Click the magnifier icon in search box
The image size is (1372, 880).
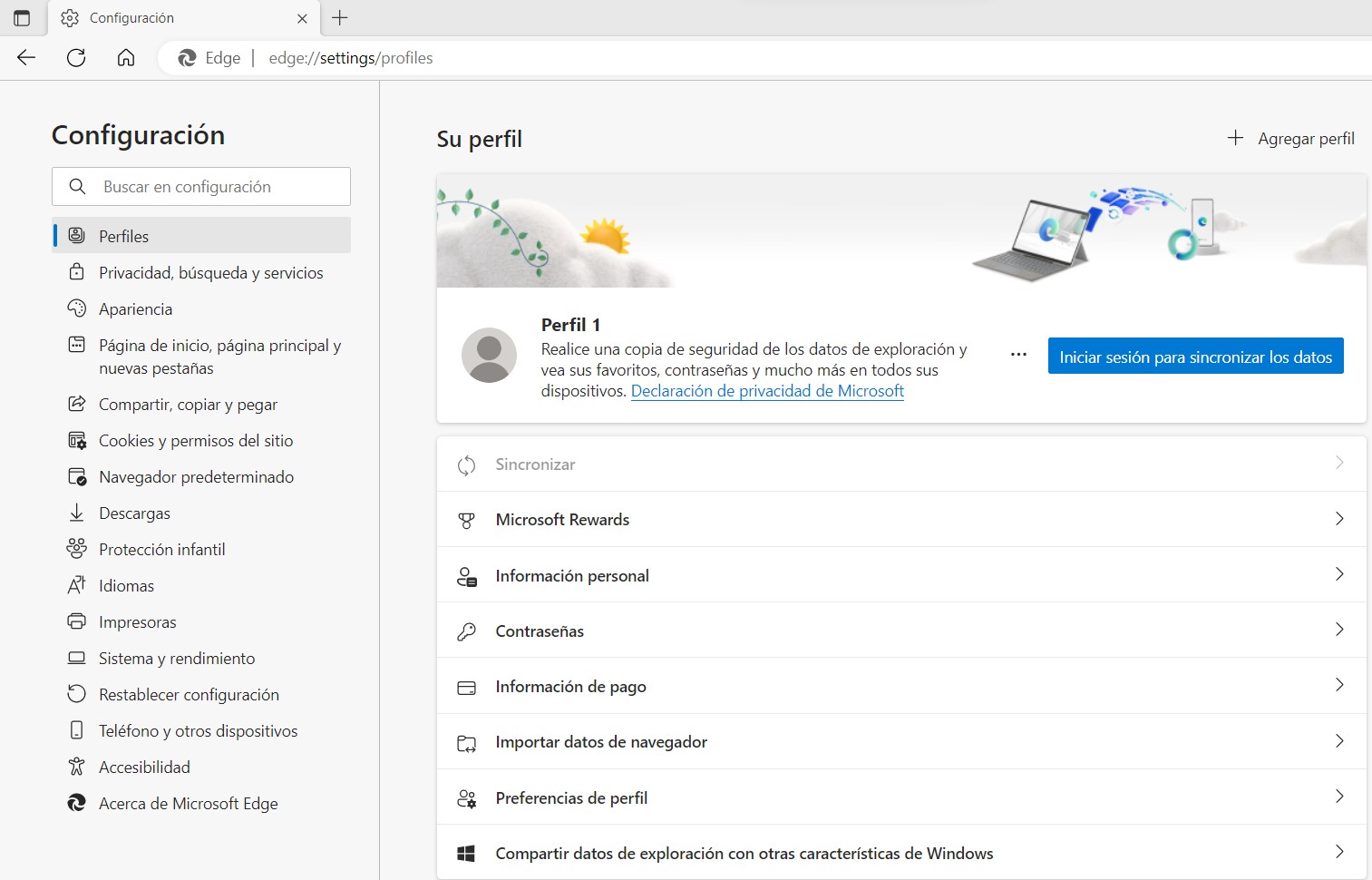(78, 187)
